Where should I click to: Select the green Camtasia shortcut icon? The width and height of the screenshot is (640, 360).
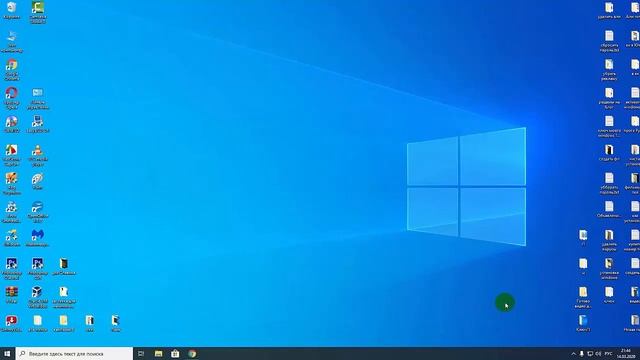[x=38, y=12]
